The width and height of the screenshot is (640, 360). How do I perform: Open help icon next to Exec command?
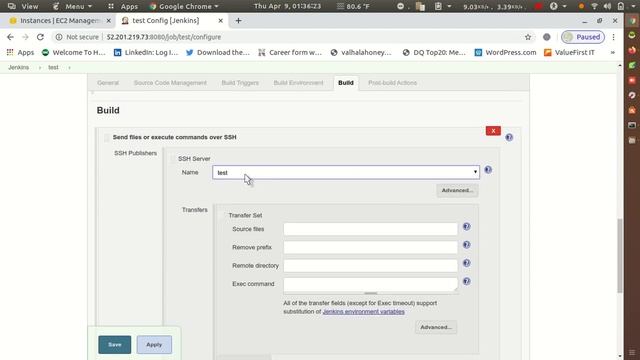(467, 281)
